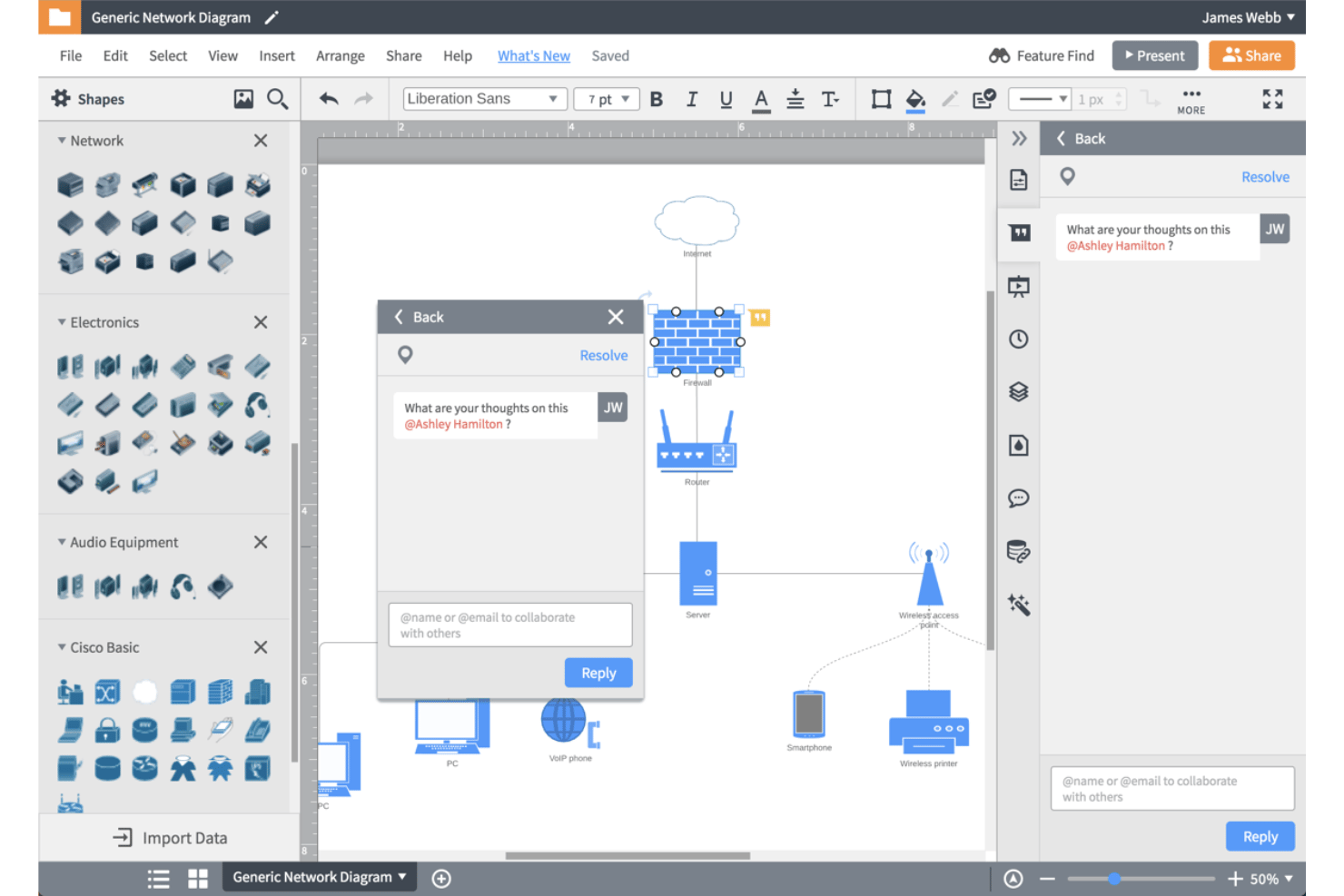
Task: Click the comment input field in right panel
Action: pos(1172,788)
